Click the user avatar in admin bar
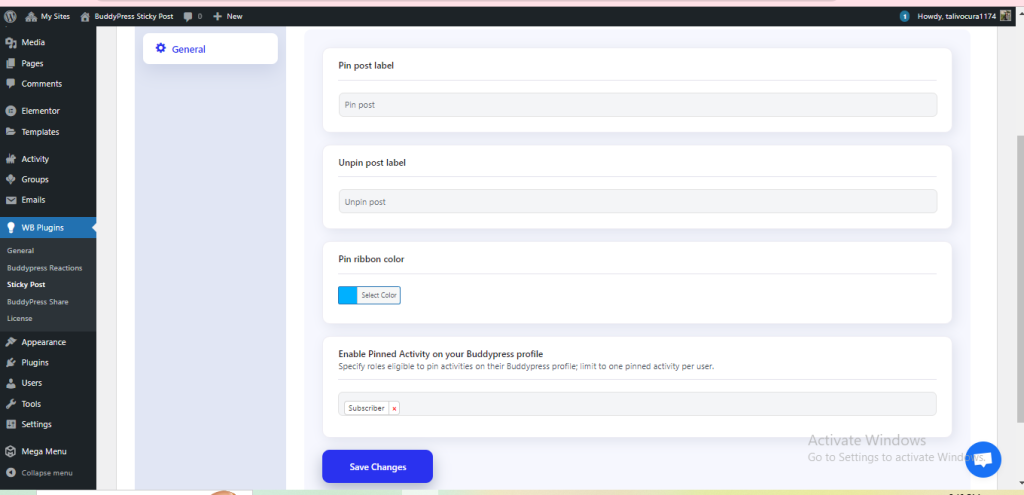The image size is (1024, 495). tap(1006, 16)
